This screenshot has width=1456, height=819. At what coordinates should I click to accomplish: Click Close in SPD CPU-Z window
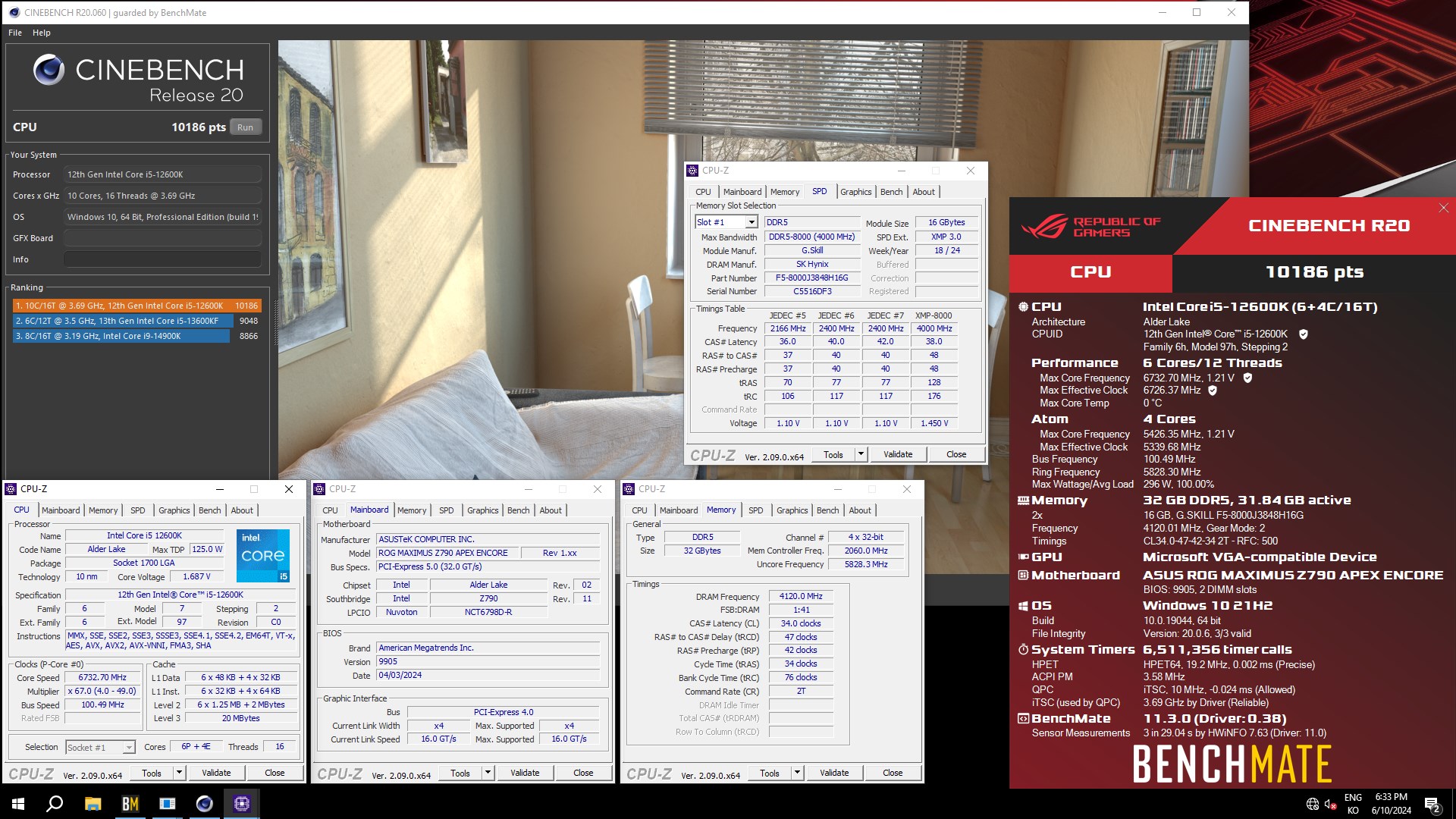956,454
